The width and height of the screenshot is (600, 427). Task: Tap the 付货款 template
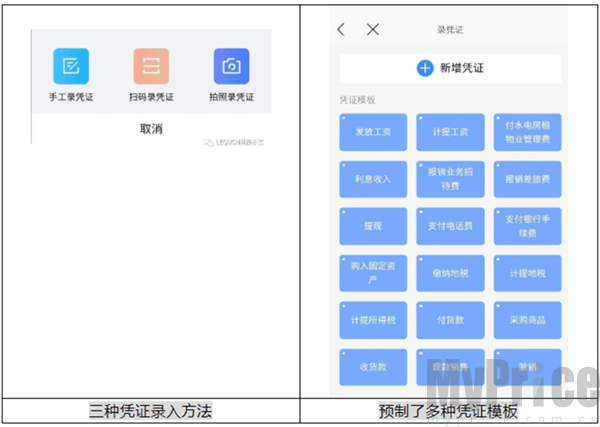450,320
